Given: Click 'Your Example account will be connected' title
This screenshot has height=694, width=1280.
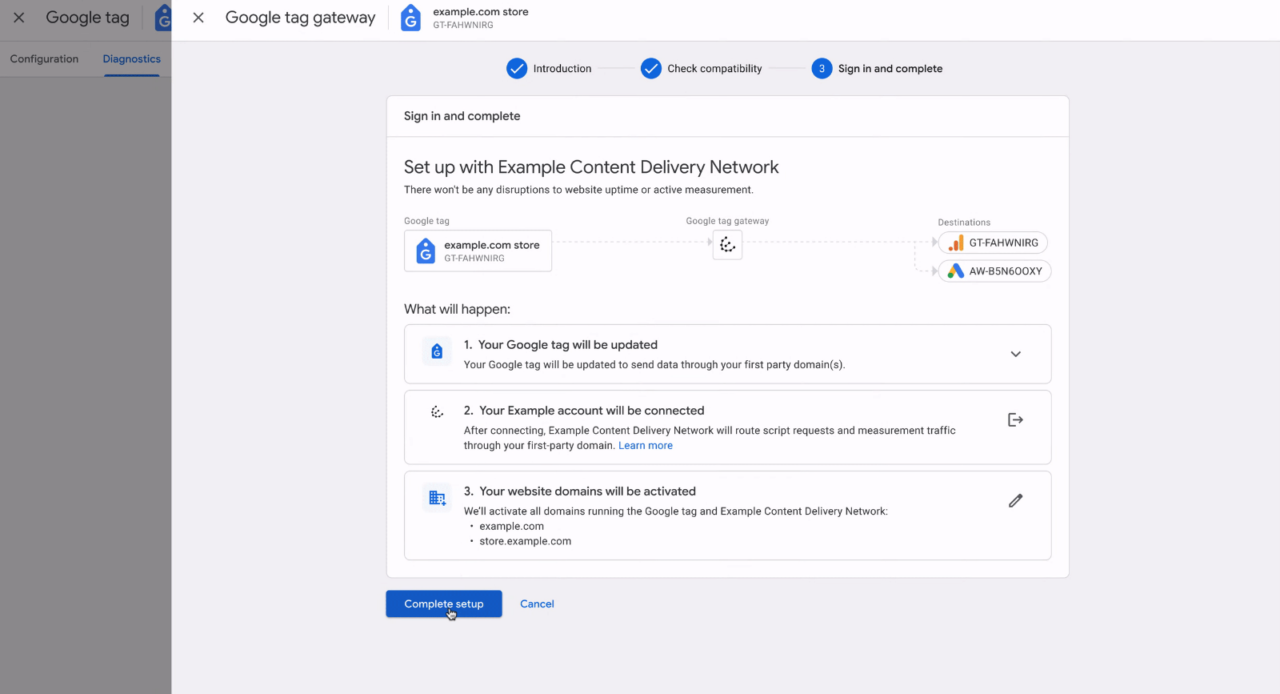Looking at the screenshot, I should point(592,411).
